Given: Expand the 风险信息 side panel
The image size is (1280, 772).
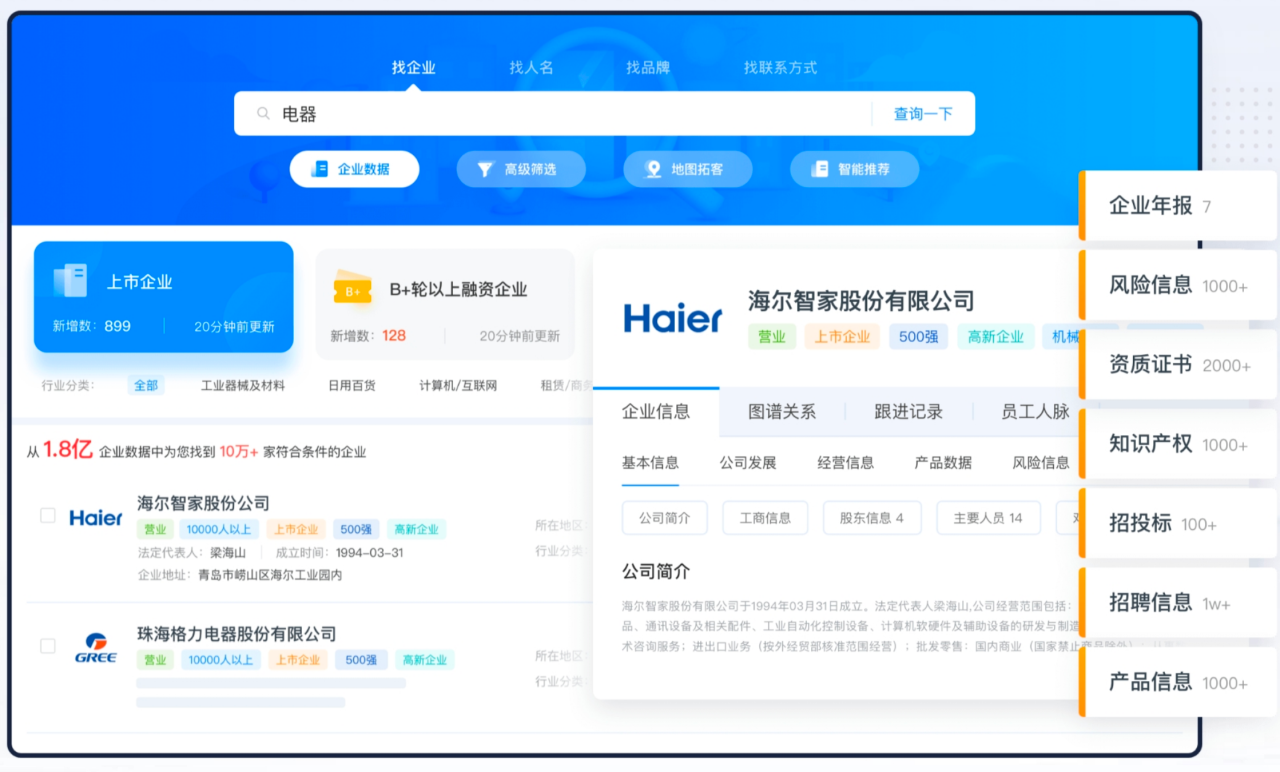Looking at the screenshot, I should (x=1178, y=285).
